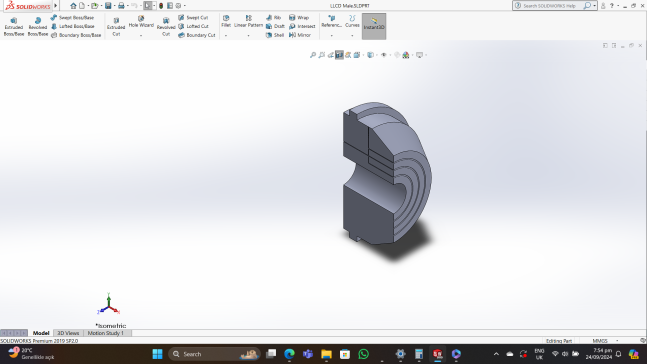This screenshot has height=364, width=647.
Task: Click the Revolved Boss/Base tool
Action: coord(38,27)
